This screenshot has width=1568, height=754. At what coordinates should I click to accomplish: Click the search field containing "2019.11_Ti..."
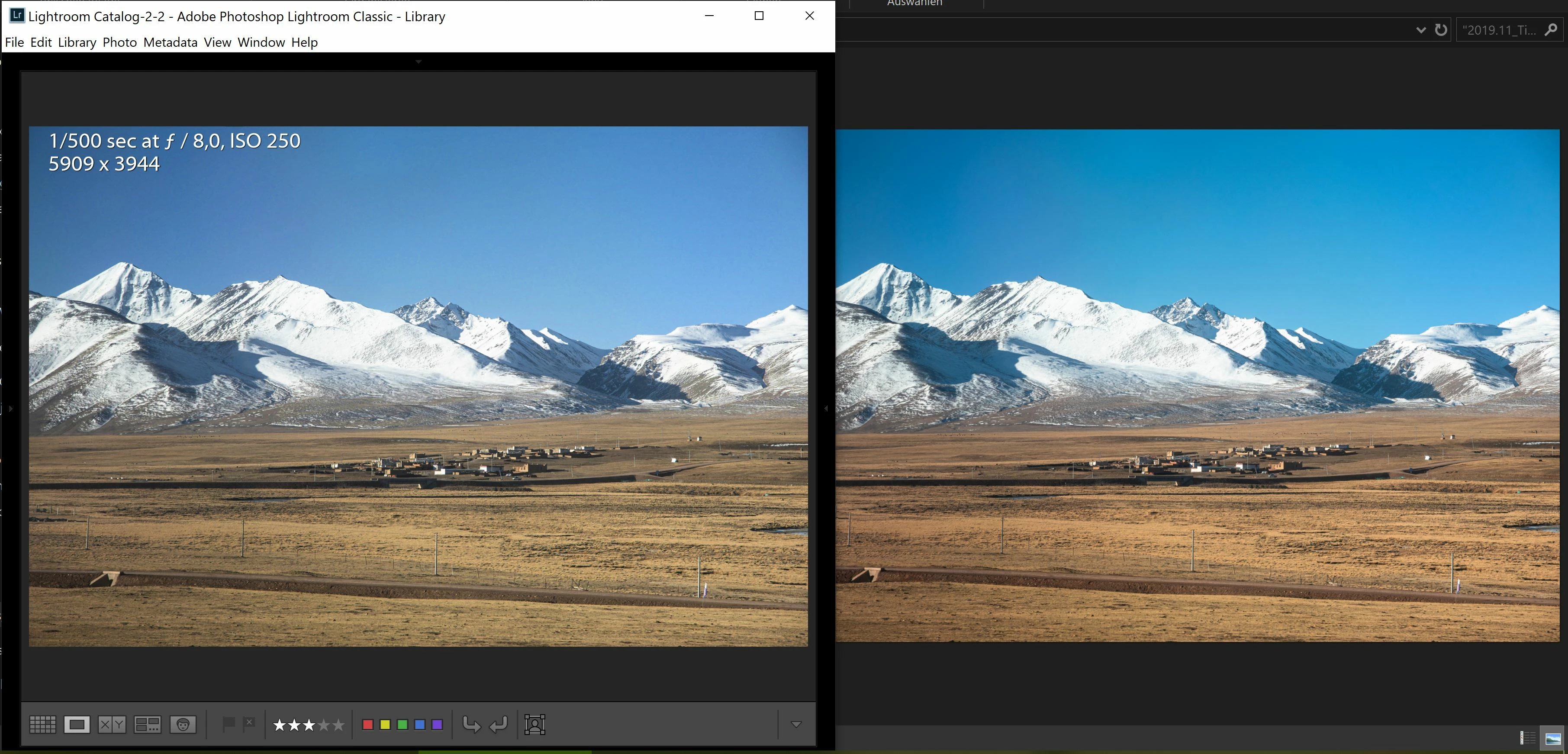pos(1499,30)
